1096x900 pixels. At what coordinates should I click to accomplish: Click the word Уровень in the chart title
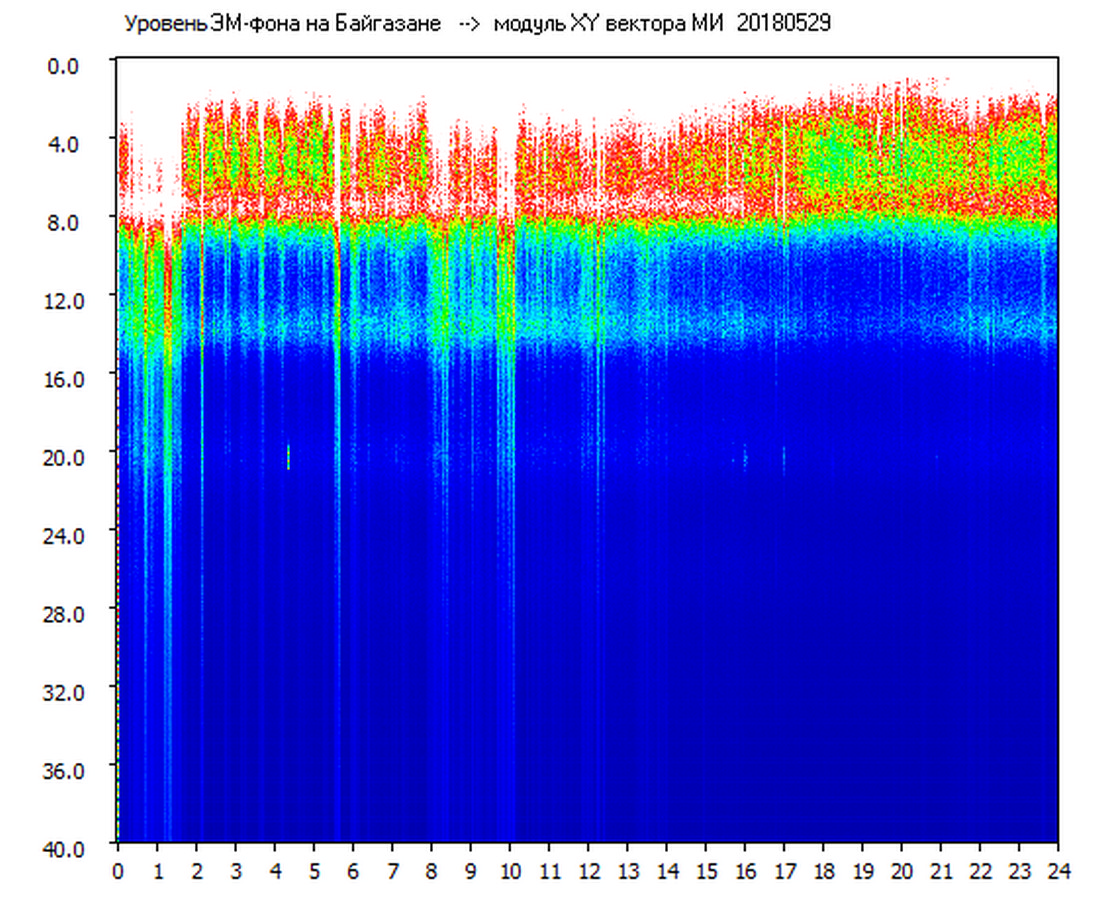[x=158, y=24]
